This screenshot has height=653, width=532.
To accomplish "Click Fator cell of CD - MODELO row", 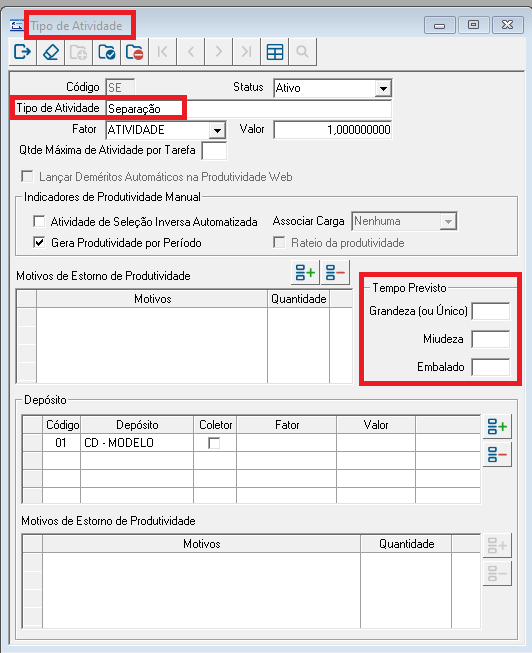I will tap(287, 443).
